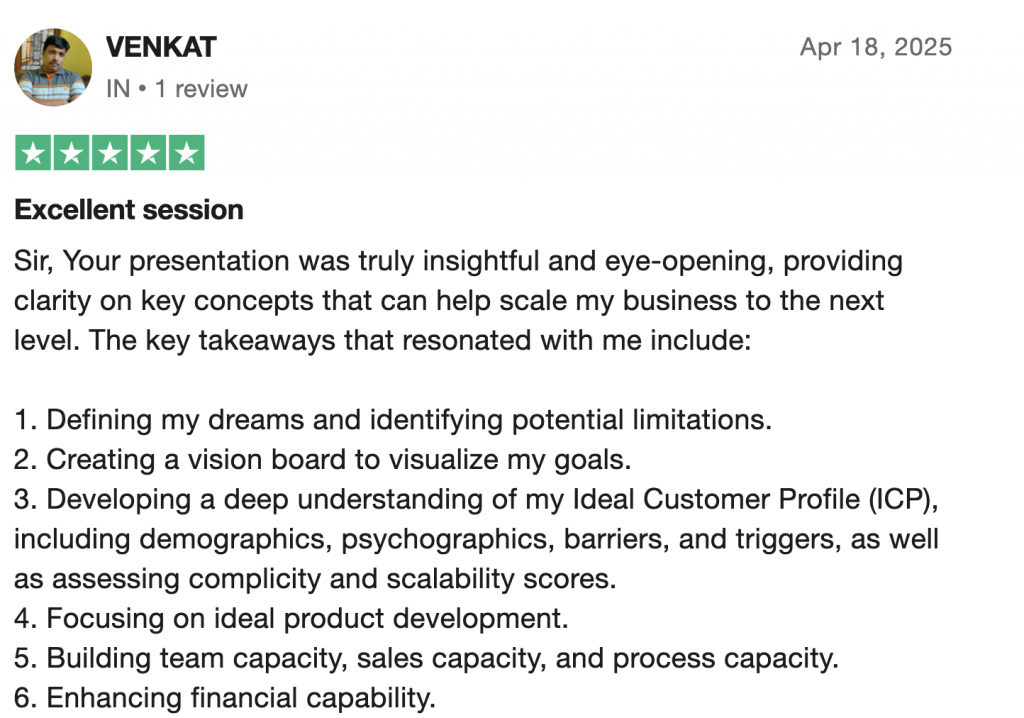Open the "Excellent session" review title
The height and width of the screenshot is (718, 1024).
[129, 210]
